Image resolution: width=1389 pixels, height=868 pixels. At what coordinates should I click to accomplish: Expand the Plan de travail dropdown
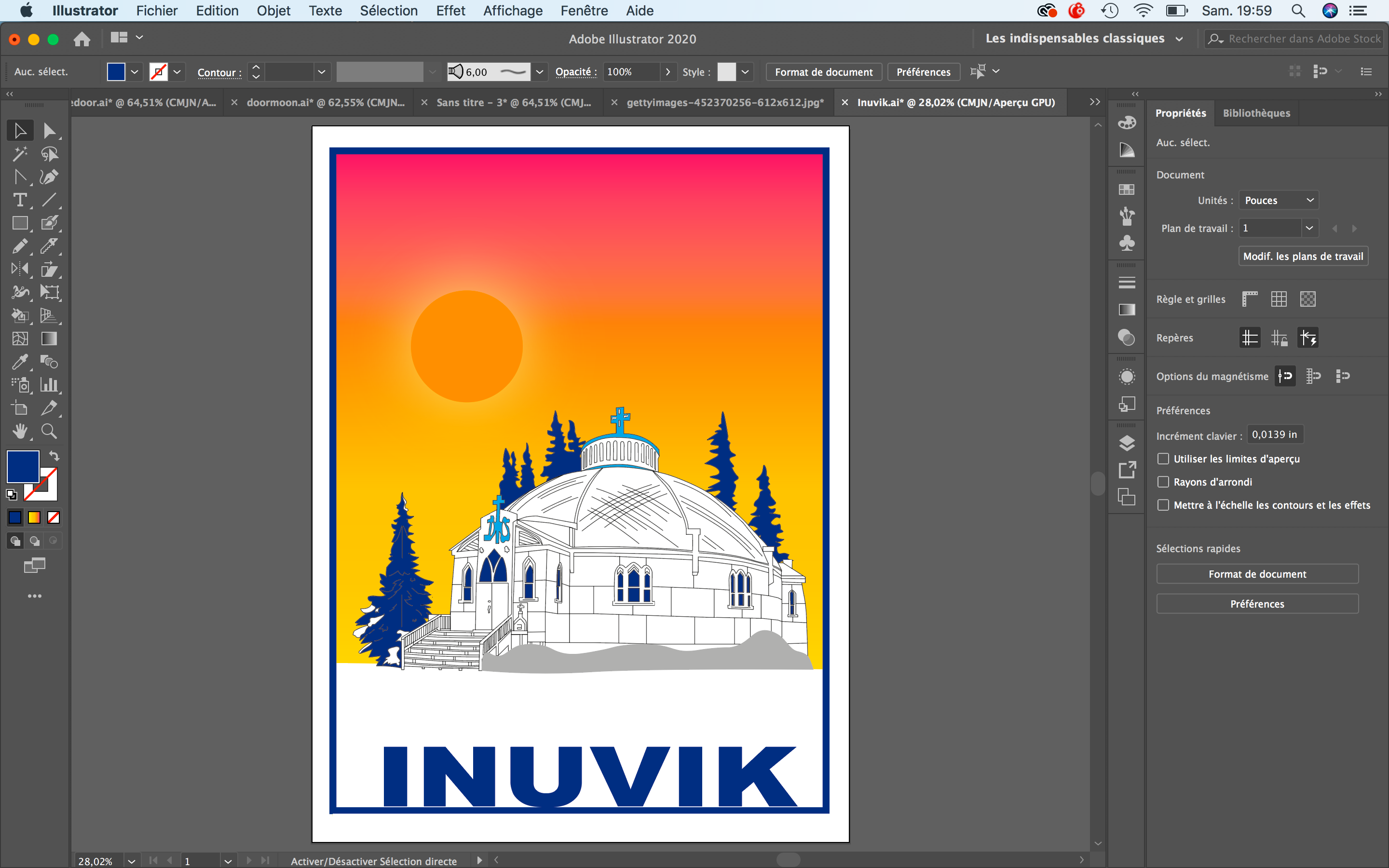(1308, 228)
